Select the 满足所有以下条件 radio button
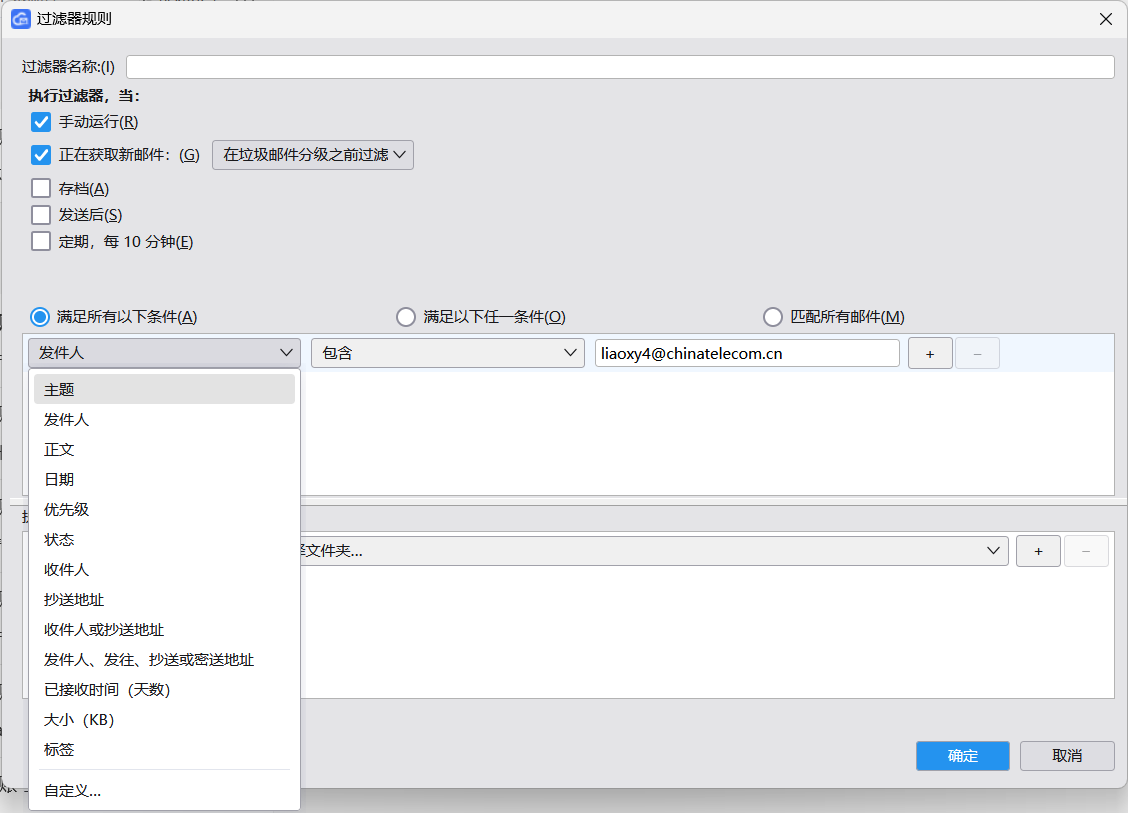 coord(40,317)
